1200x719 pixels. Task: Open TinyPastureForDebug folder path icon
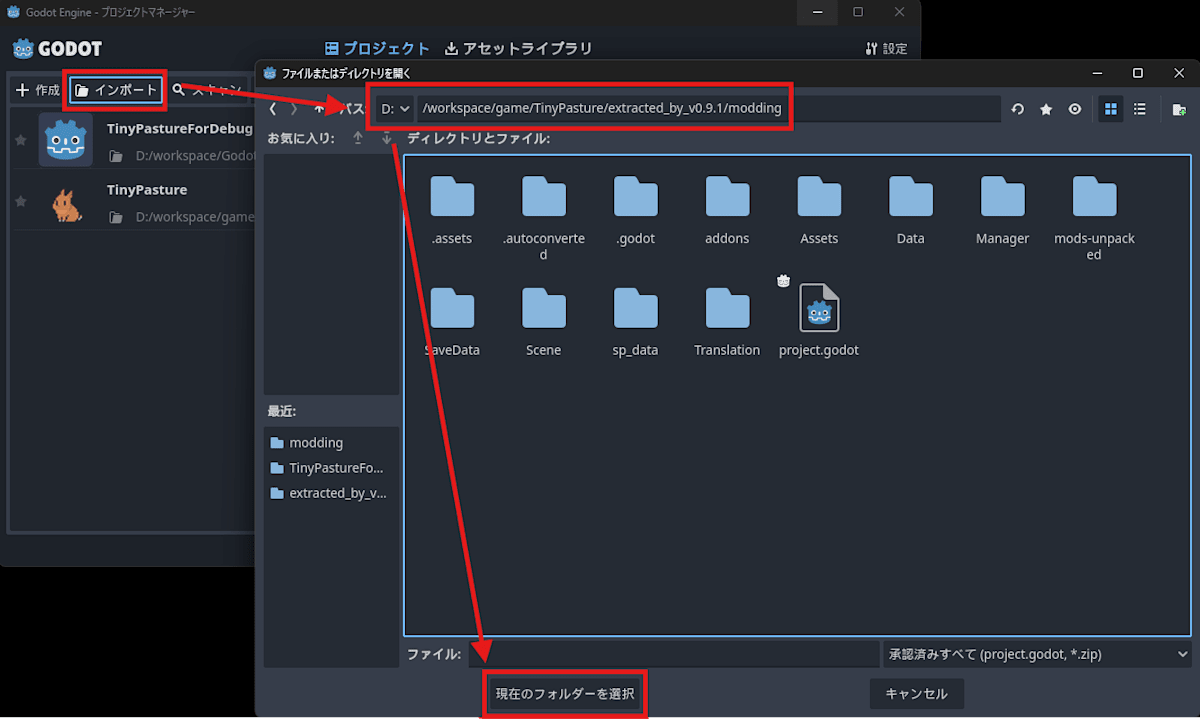click(116, 157)
